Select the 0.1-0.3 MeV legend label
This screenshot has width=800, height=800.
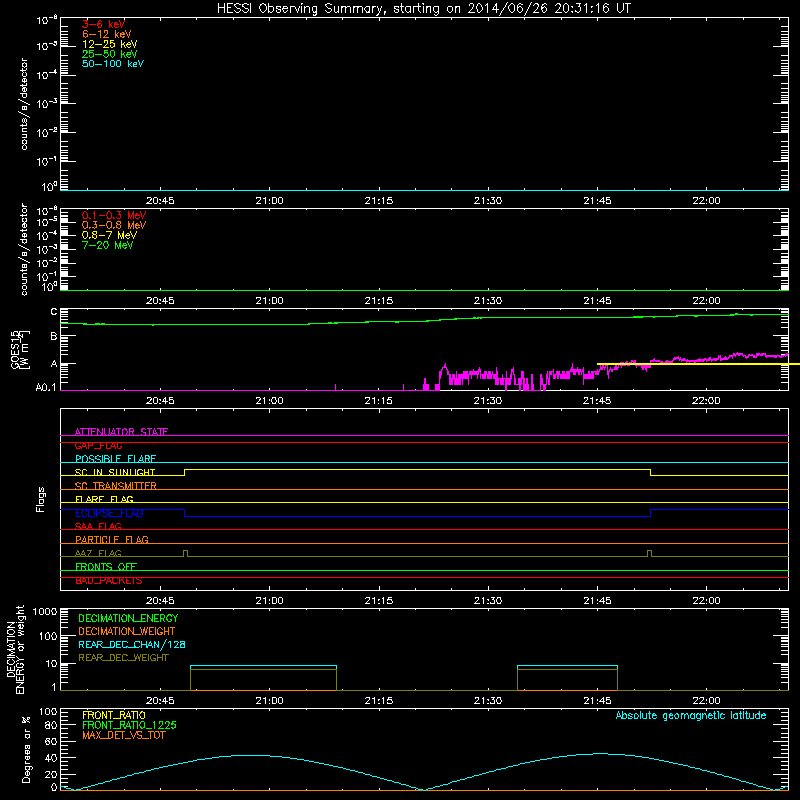coord(114,215)
